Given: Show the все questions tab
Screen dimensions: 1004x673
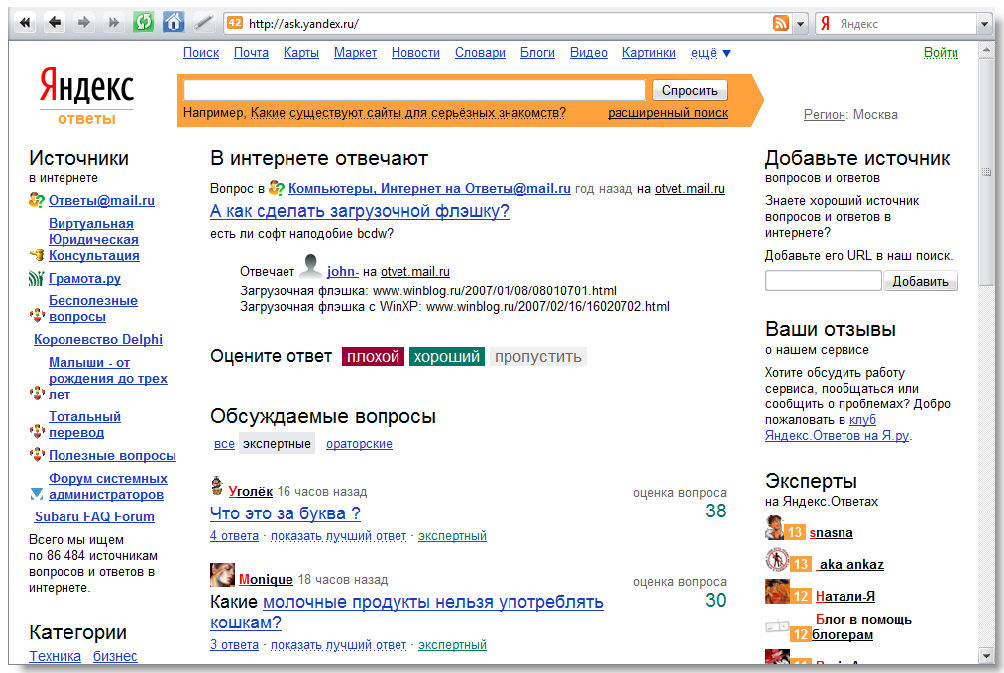Looking at the screenshot, I should tap(225, 444).
